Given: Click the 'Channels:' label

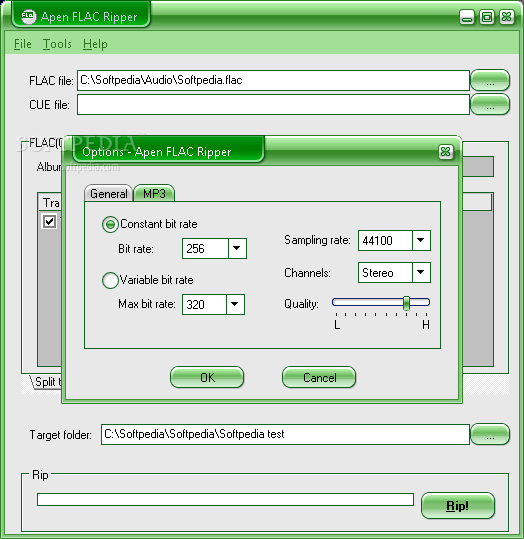Looking at the screenshot, I should tap(307, 273).
